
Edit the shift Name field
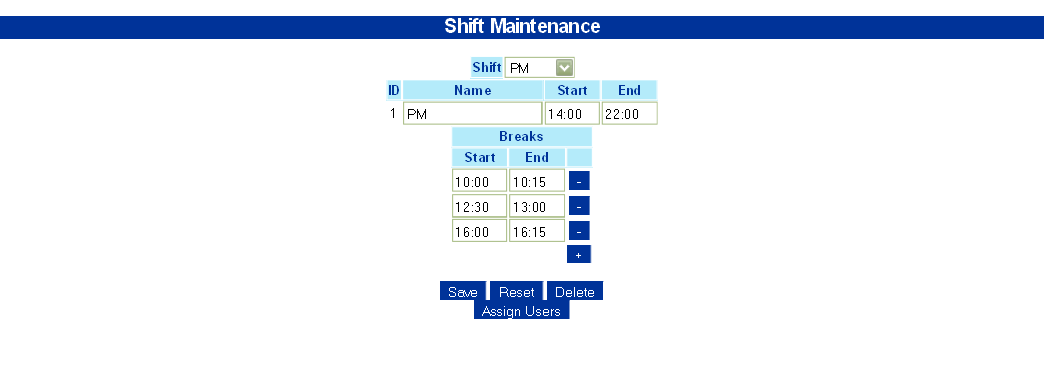[x=473, y=113]
